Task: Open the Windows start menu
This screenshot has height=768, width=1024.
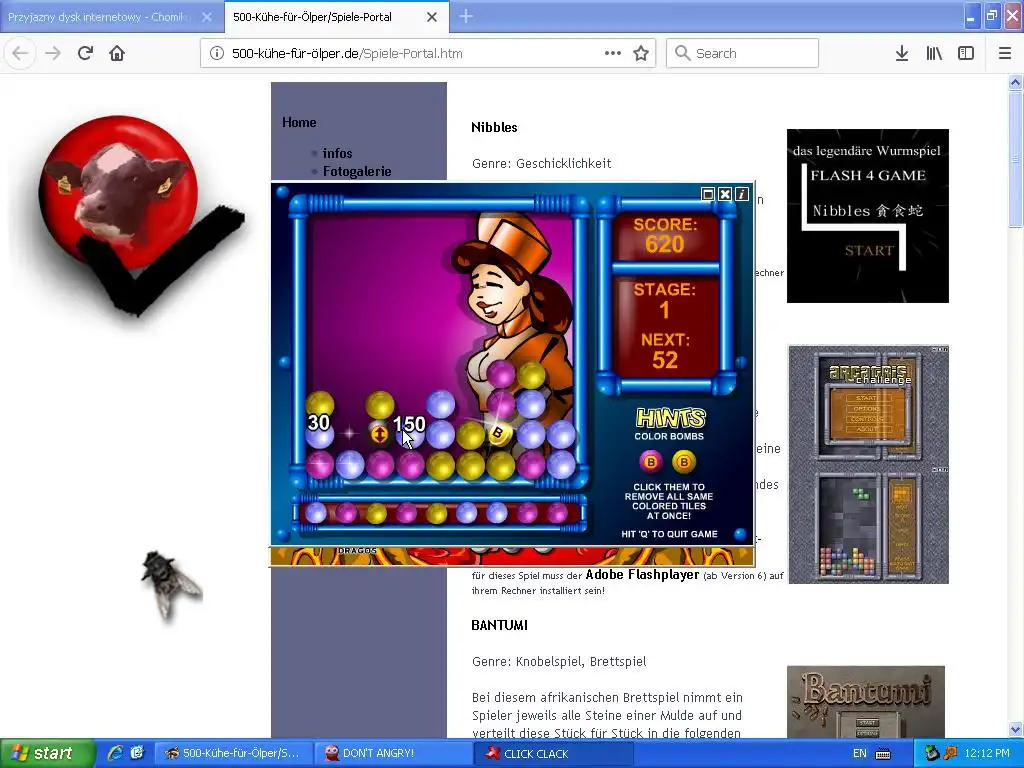Action: [x=46, y=753]
